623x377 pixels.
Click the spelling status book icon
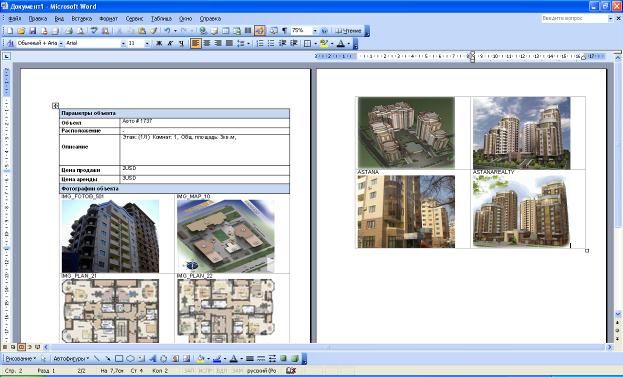(291, 371)
